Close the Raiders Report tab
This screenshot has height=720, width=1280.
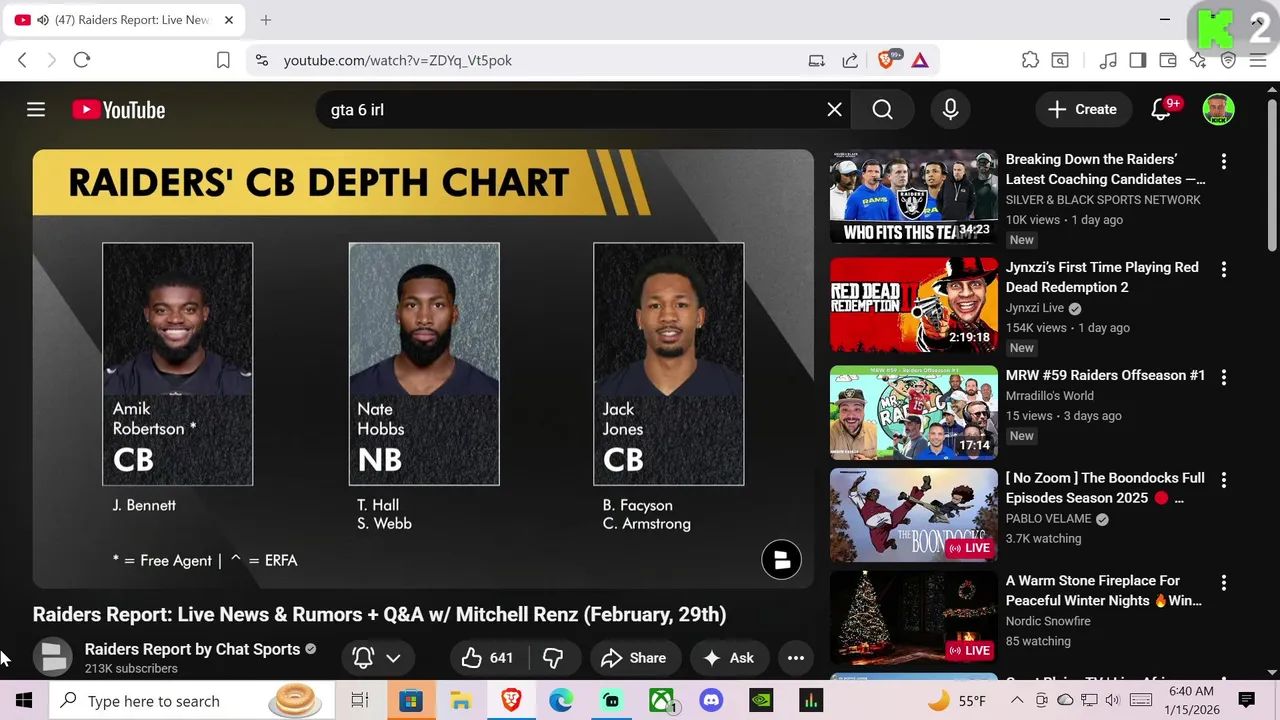[x=229, y=20]
